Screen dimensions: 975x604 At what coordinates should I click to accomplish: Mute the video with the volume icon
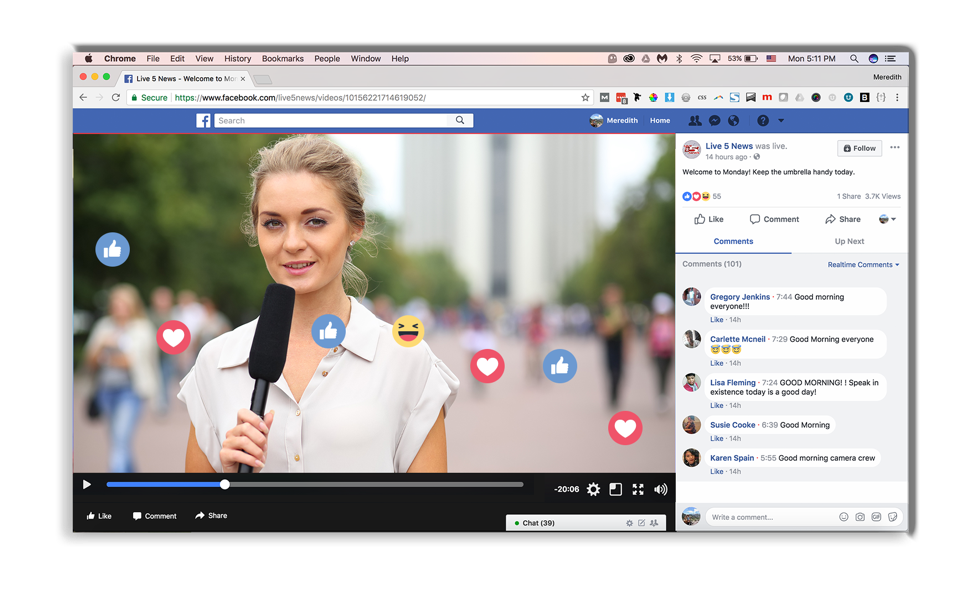pos(660,489)
